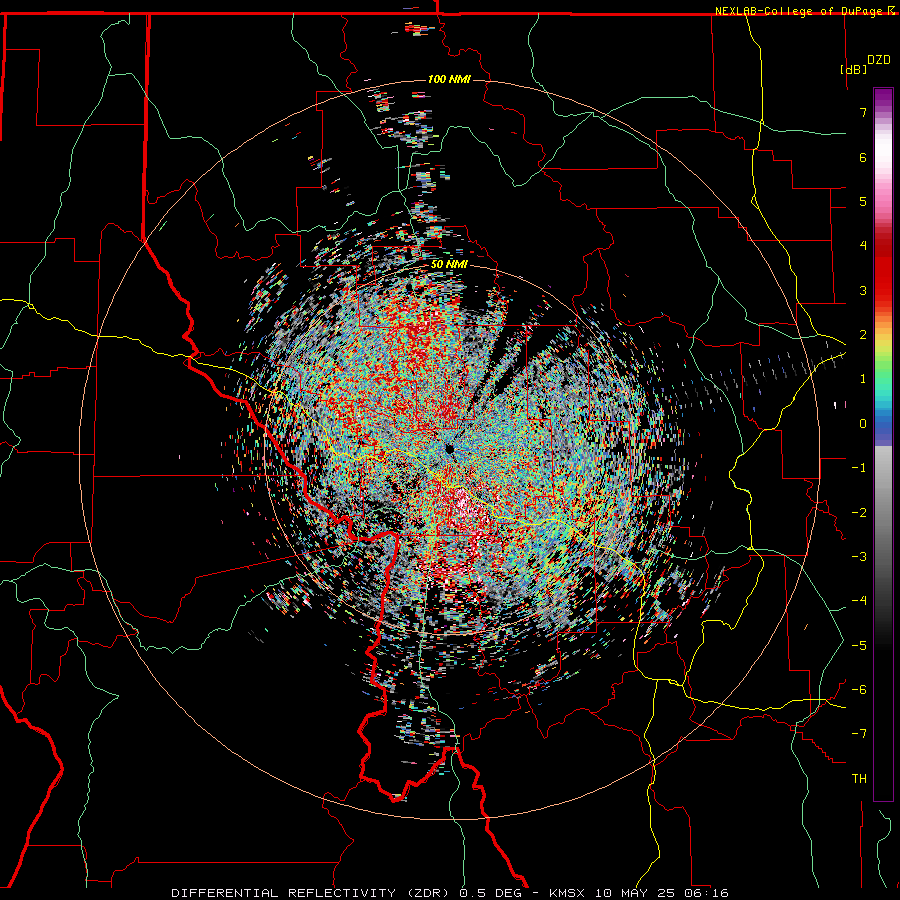Click the DIFFERENTIAL REFLECTIVITY (ZDR) caption text
The image size is (900, 900).
[313, 893]
